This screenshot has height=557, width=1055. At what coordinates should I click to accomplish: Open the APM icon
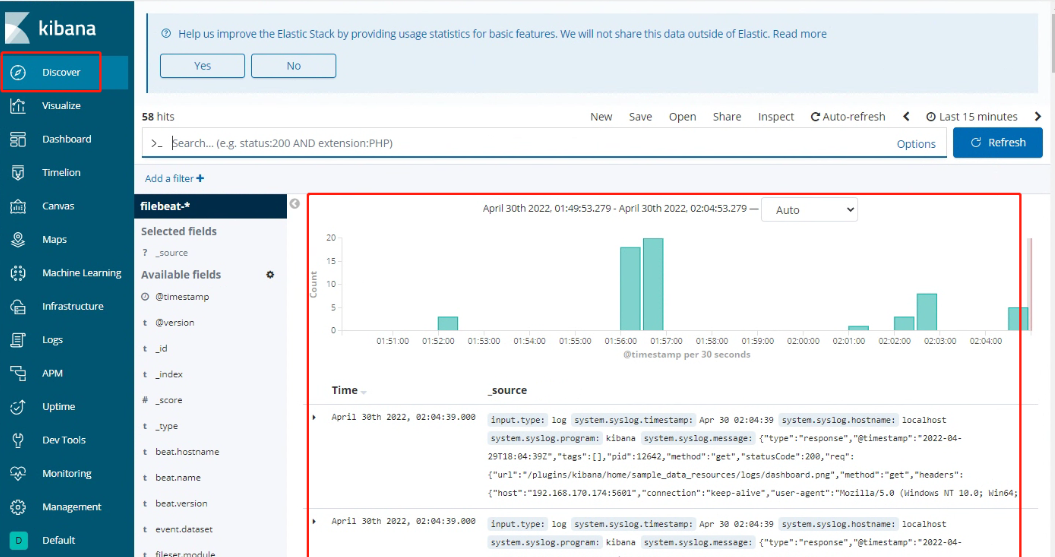tap(18, 373)
